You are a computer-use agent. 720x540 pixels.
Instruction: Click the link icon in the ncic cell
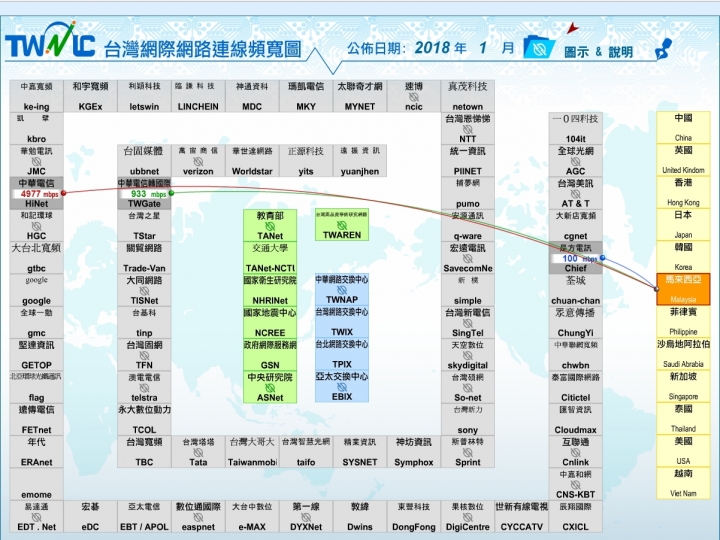click(414, 97)
